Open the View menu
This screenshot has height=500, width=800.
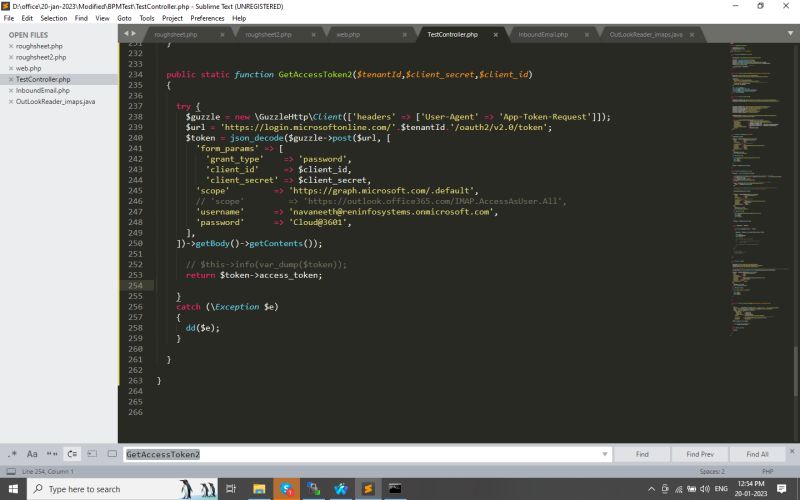103,18
